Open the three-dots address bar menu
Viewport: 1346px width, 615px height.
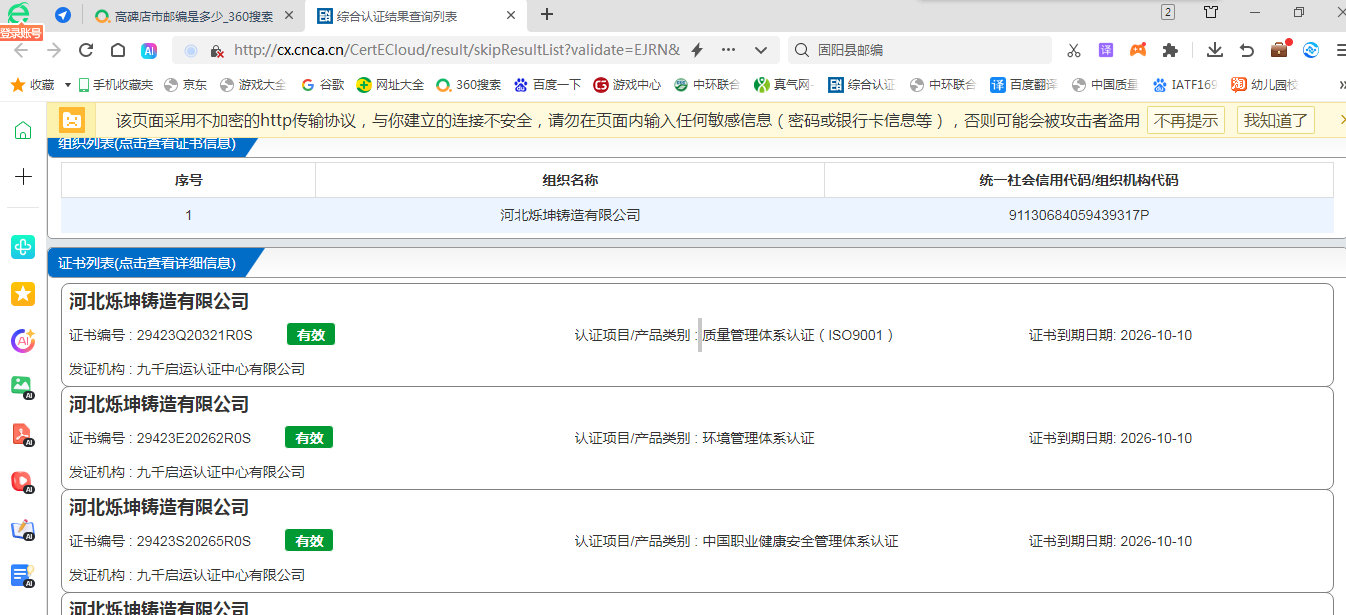(728, 50)
